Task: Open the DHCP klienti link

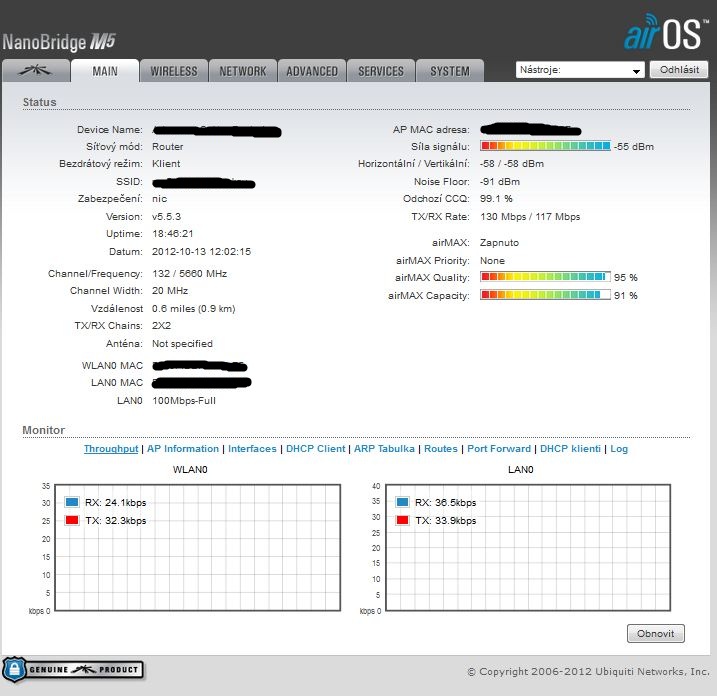Action: click(x=570, y=449)
